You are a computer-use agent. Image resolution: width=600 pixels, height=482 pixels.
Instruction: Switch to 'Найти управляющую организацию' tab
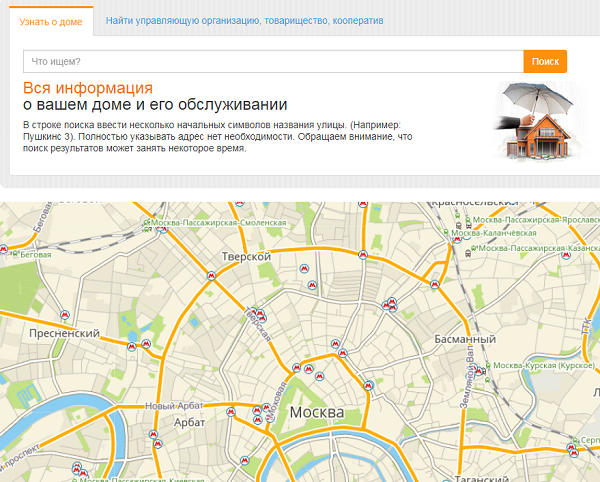click(244, 20)
